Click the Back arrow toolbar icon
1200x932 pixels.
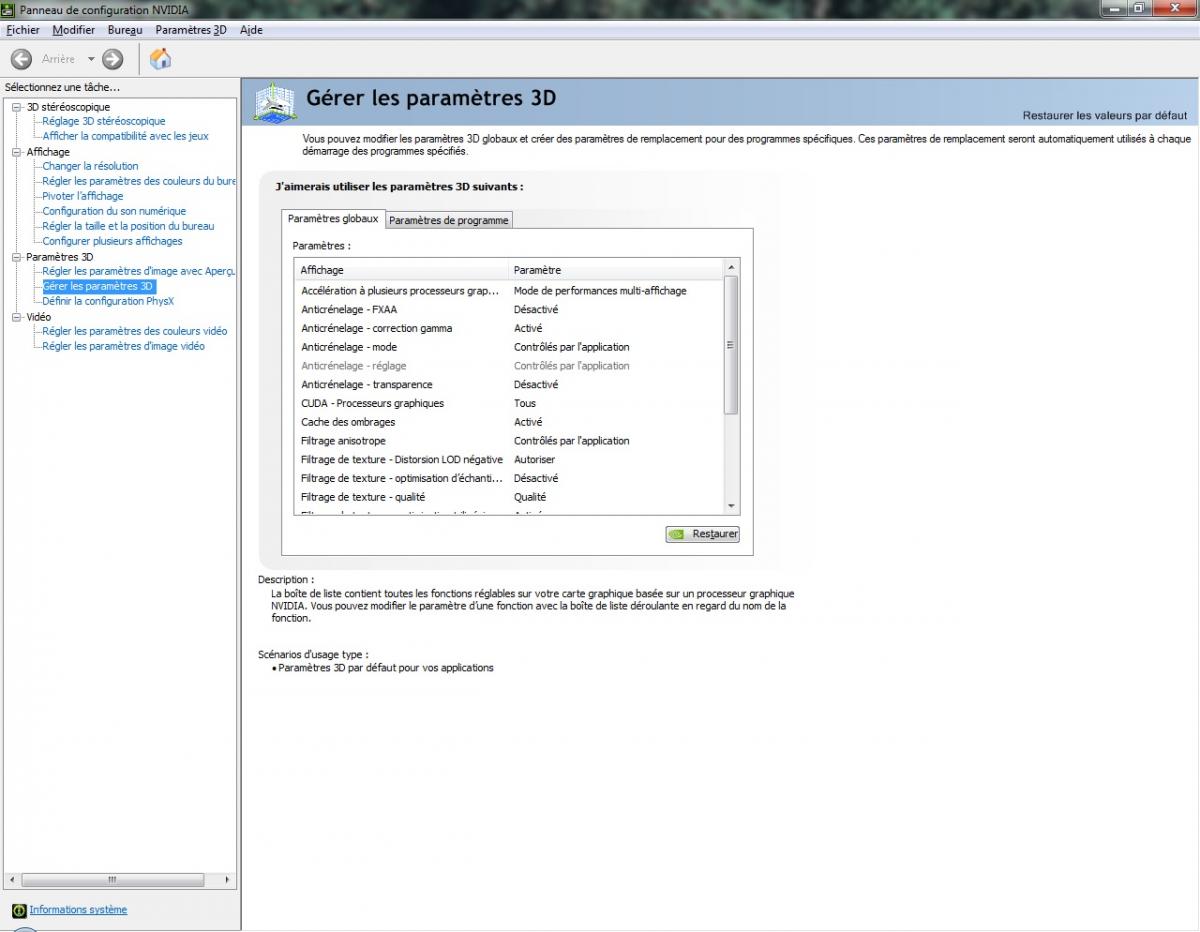[x=22, y=59]
